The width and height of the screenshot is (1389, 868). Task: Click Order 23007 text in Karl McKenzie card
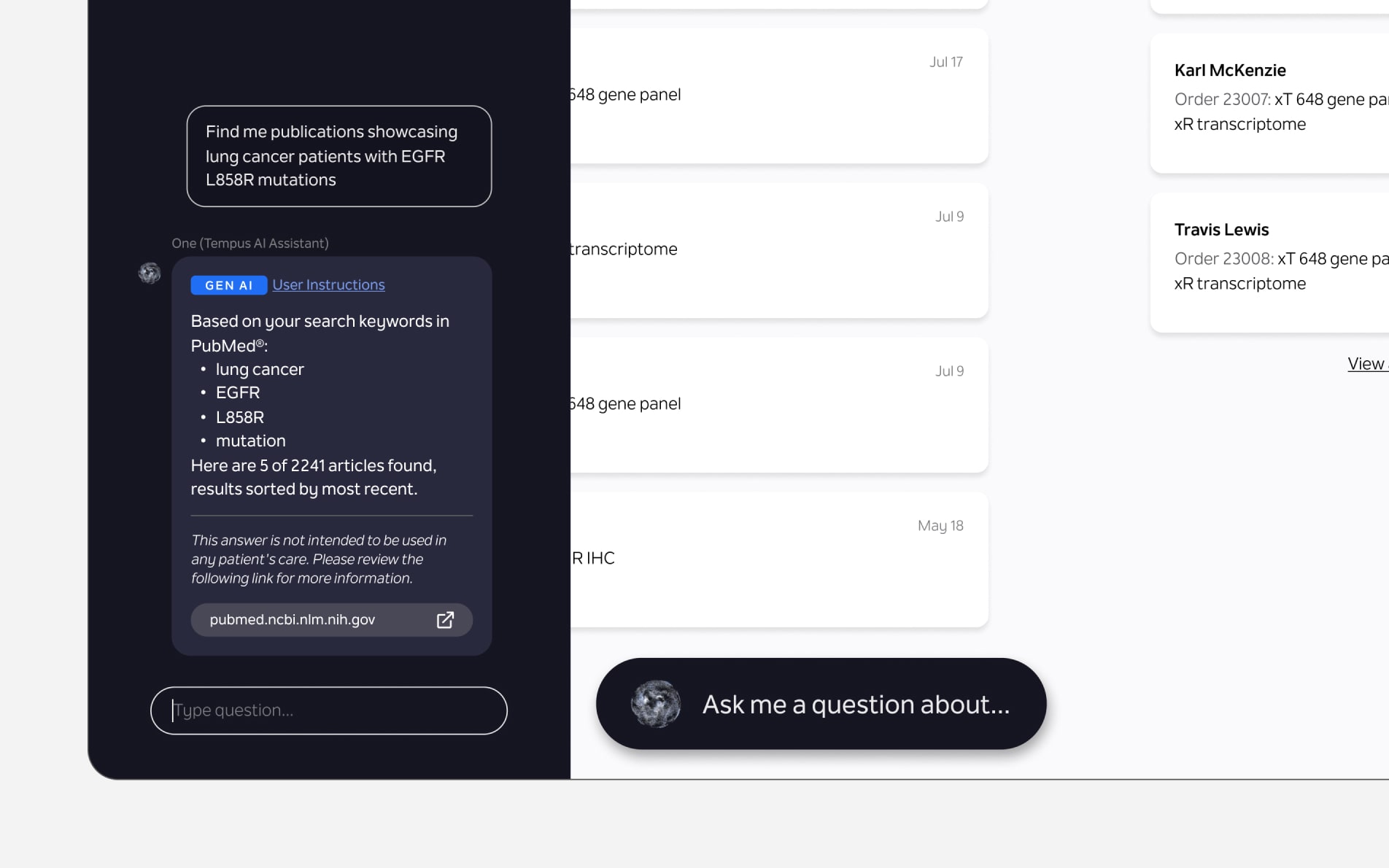pos(1223,99)
